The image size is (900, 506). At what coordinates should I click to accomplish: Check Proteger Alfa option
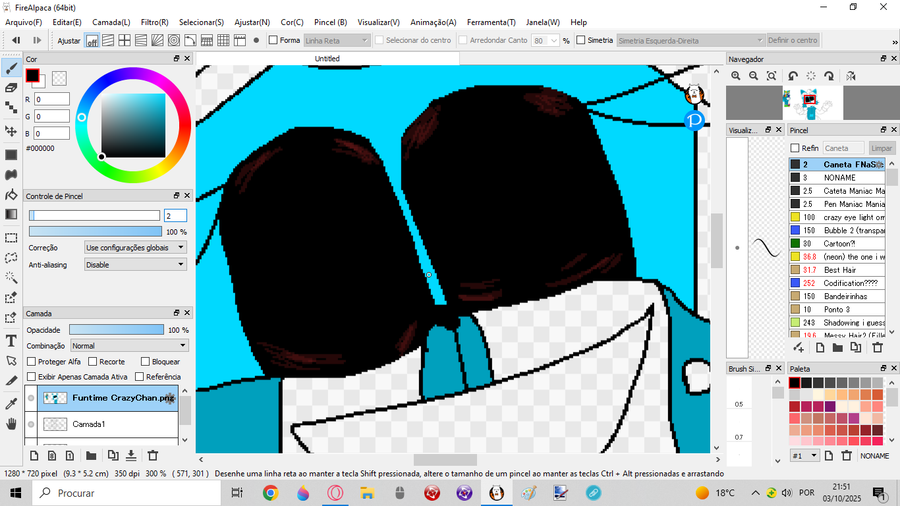pos(32,361)
